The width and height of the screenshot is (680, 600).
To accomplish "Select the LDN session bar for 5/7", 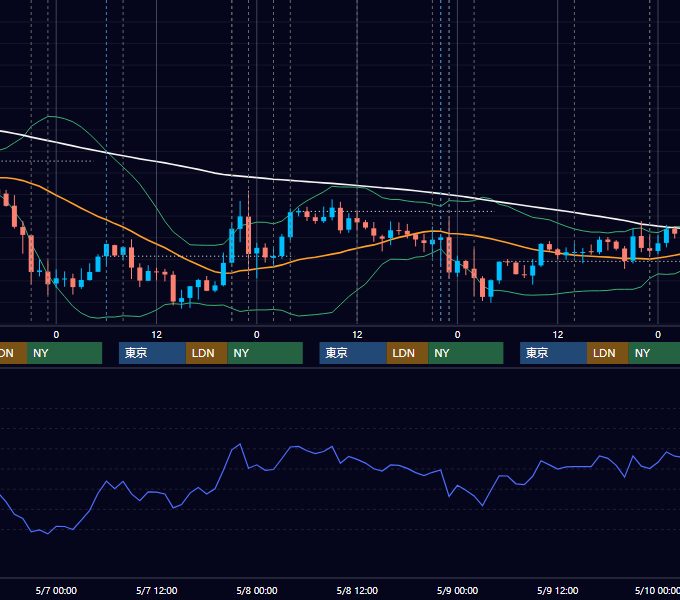I will tap(206, 353).
